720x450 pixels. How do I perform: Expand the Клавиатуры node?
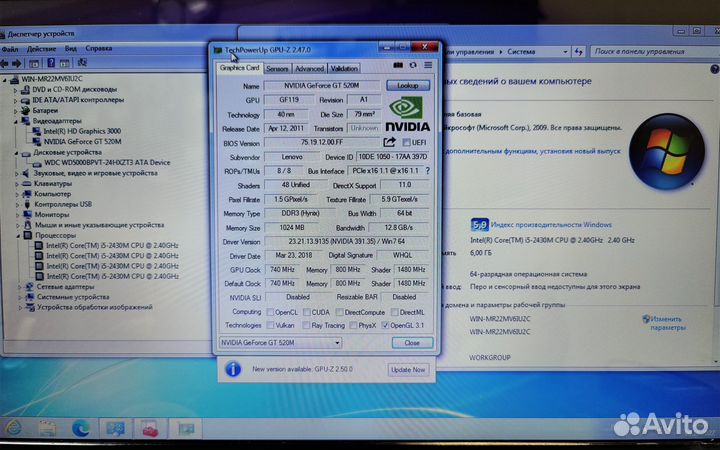point(17,184)
